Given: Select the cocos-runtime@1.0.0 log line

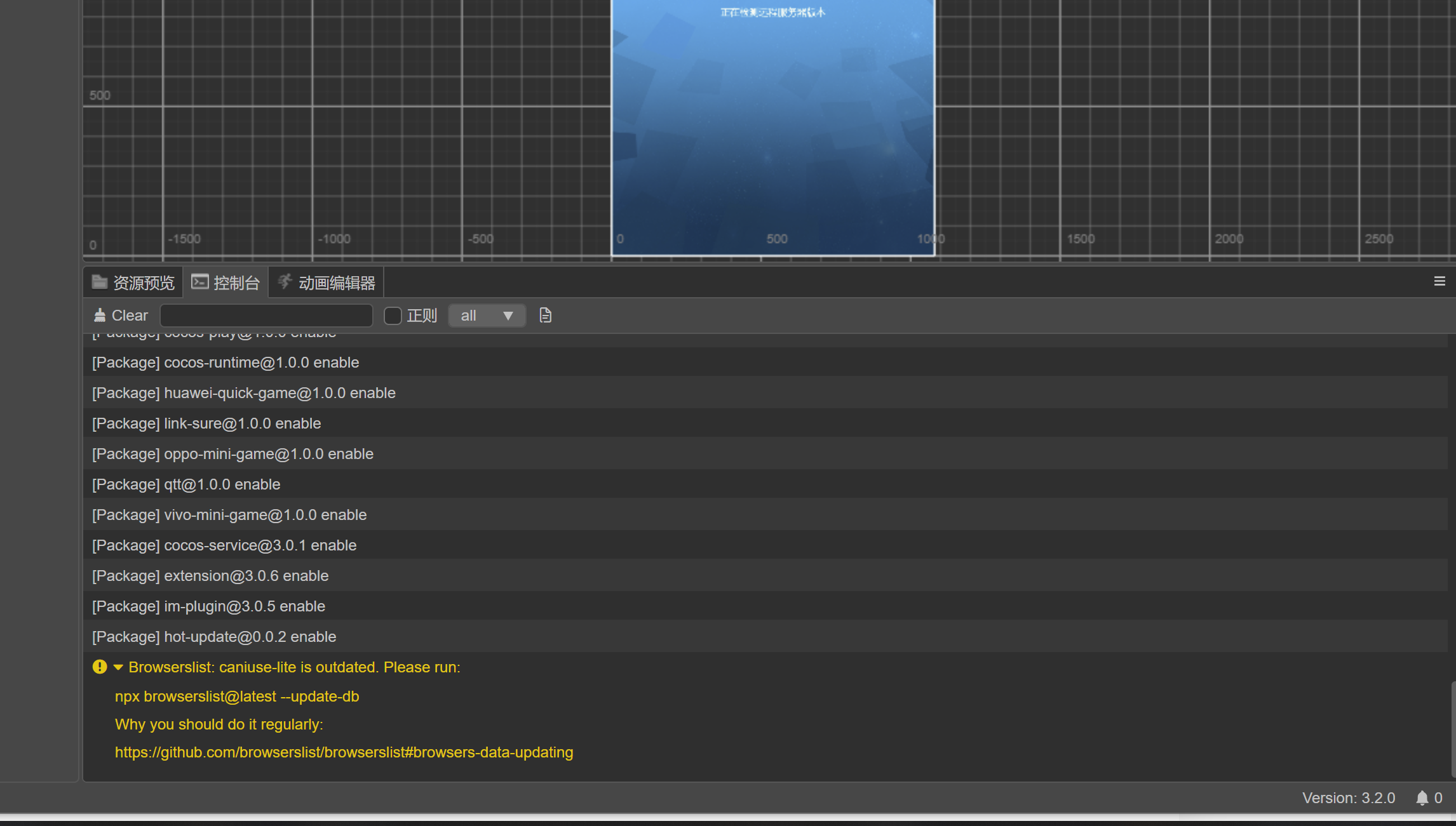Looking at the screenshot, I should [x=226, y=363].
